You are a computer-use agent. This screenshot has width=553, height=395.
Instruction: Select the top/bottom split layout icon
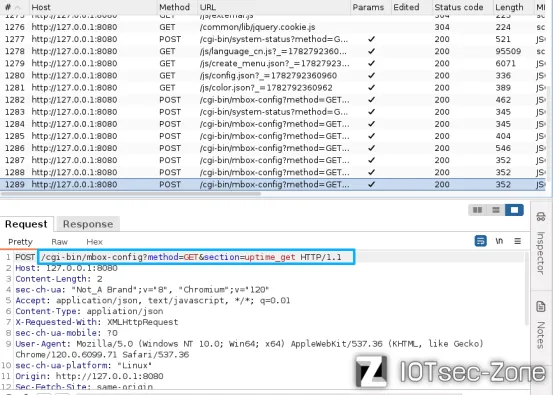(496, 210)
